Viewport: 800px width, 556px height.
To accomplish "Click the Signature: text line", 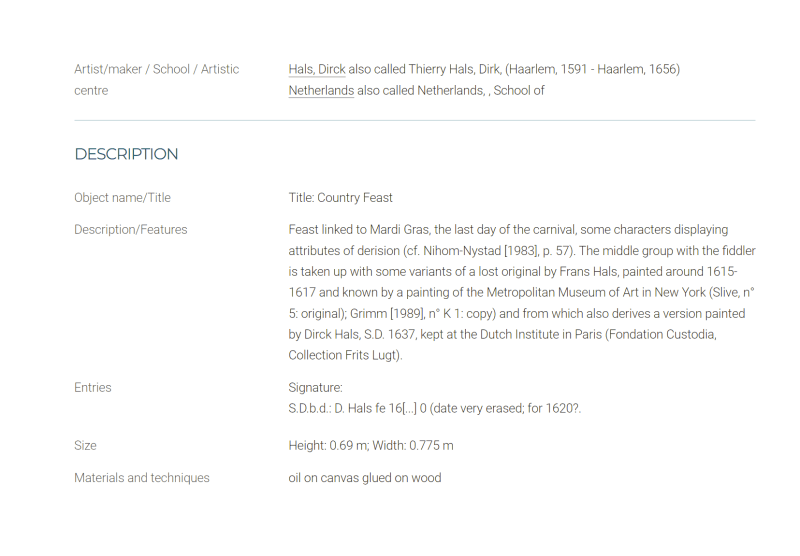I will pos(315,388).
